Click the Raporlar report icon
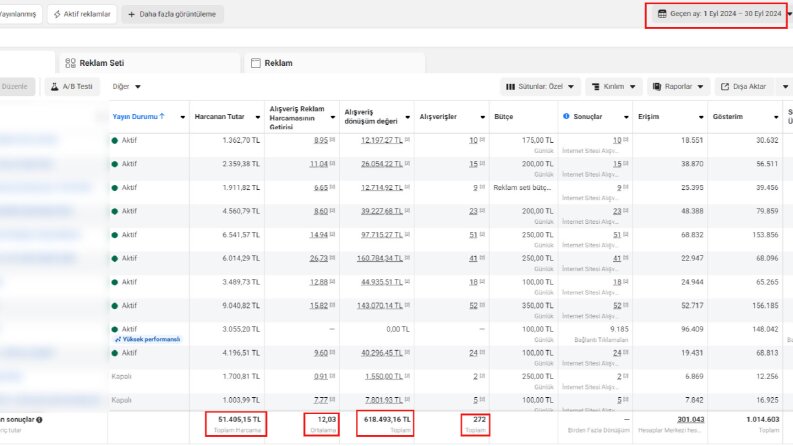This screenshot has height=446, width=793. point(656,86)
